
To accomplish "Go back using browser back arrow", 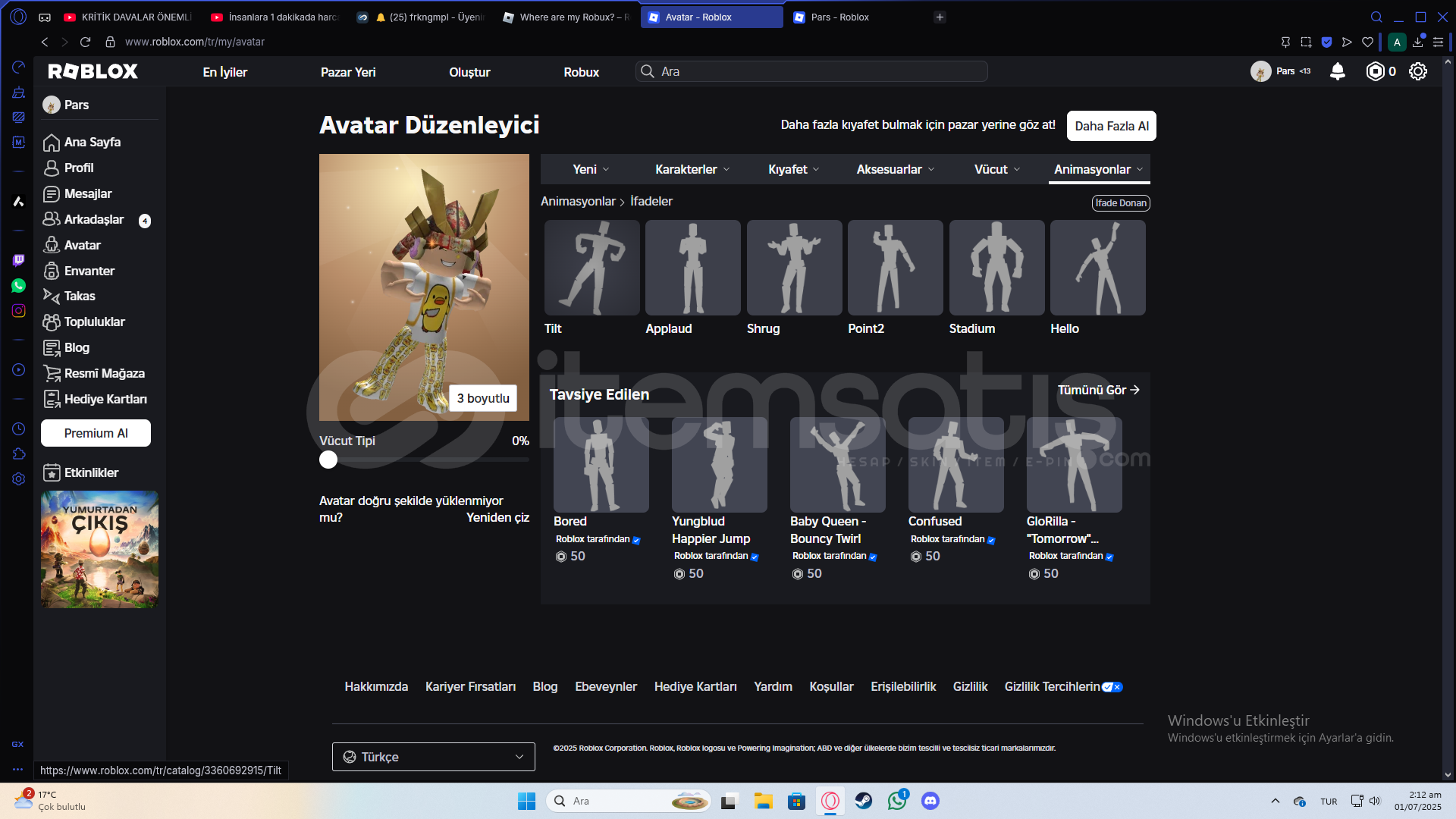I will [x=45, y=42].
